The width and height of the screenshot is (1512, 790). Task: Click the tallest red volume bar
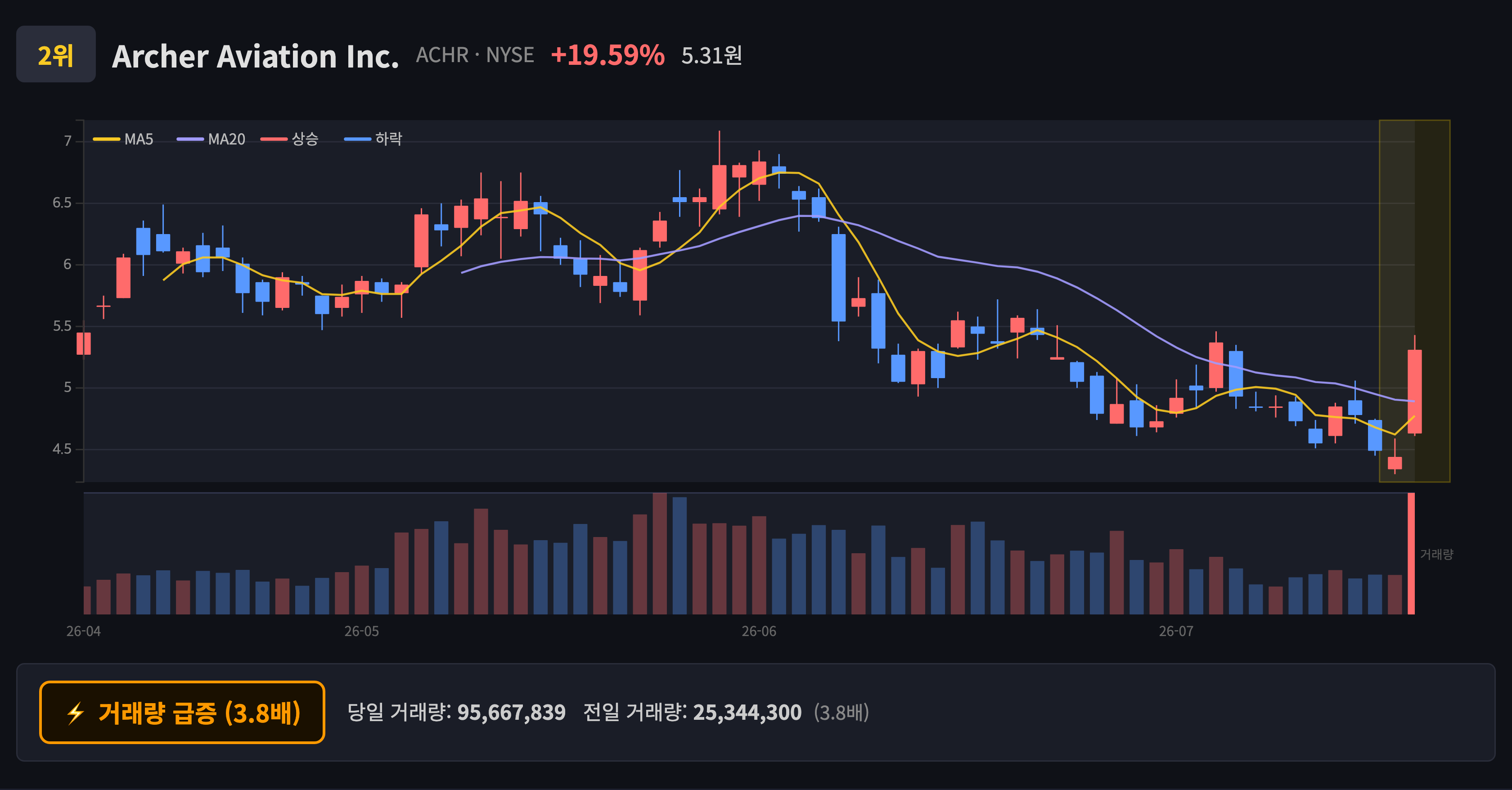point(660,554)
